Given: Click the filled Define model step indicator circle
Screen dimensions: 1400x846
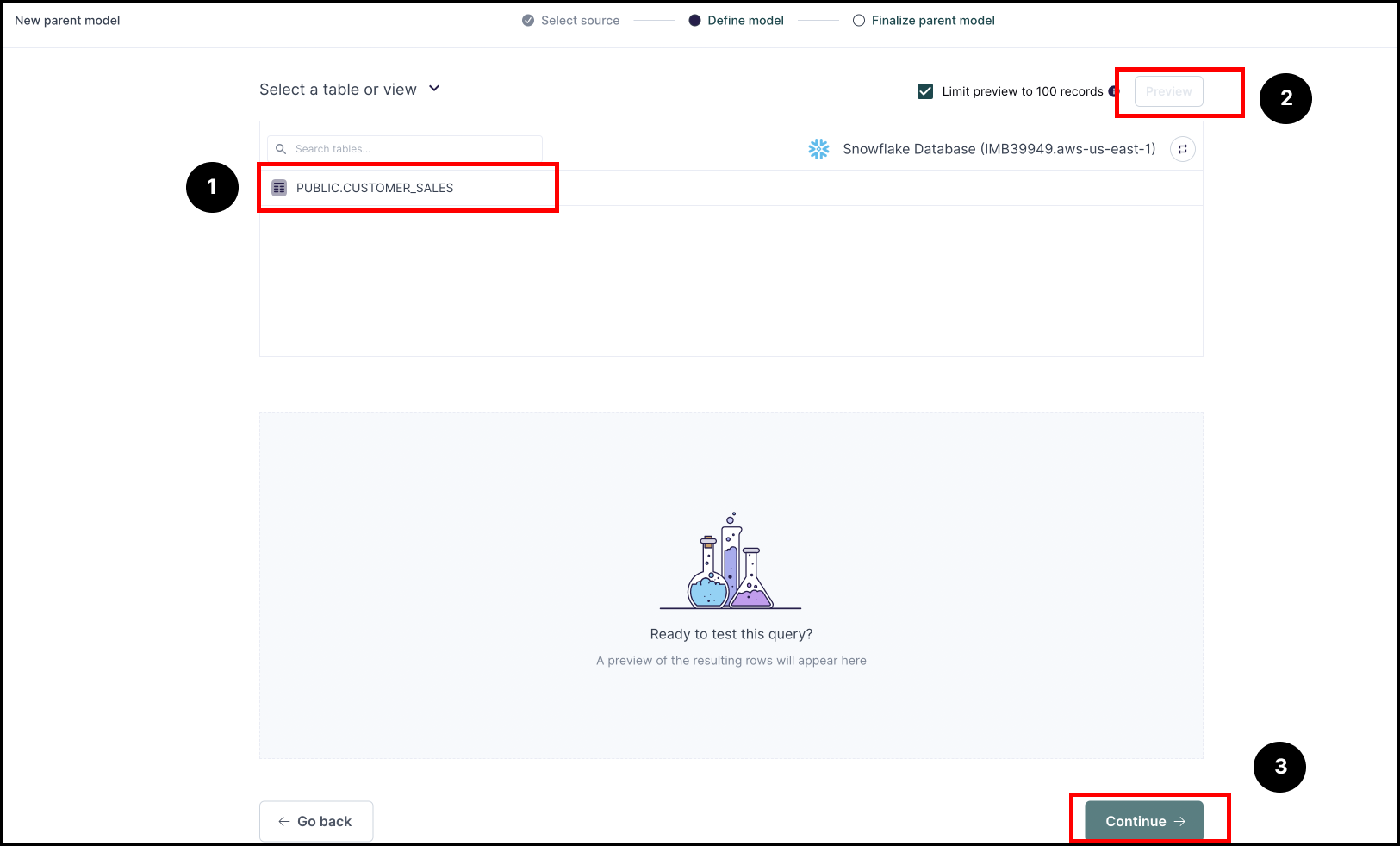Looking at the screenshot, I should [694, 20].
